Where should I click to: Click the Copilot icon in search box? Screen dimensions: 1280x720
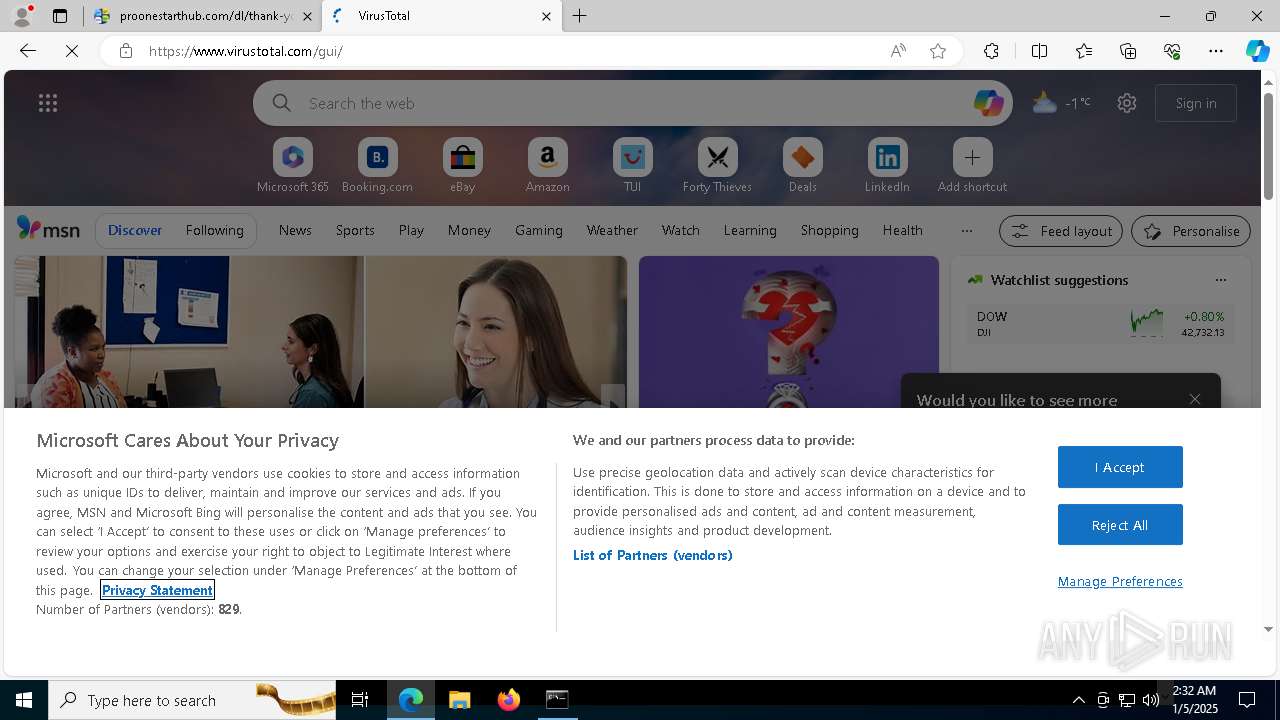(988, 103)
